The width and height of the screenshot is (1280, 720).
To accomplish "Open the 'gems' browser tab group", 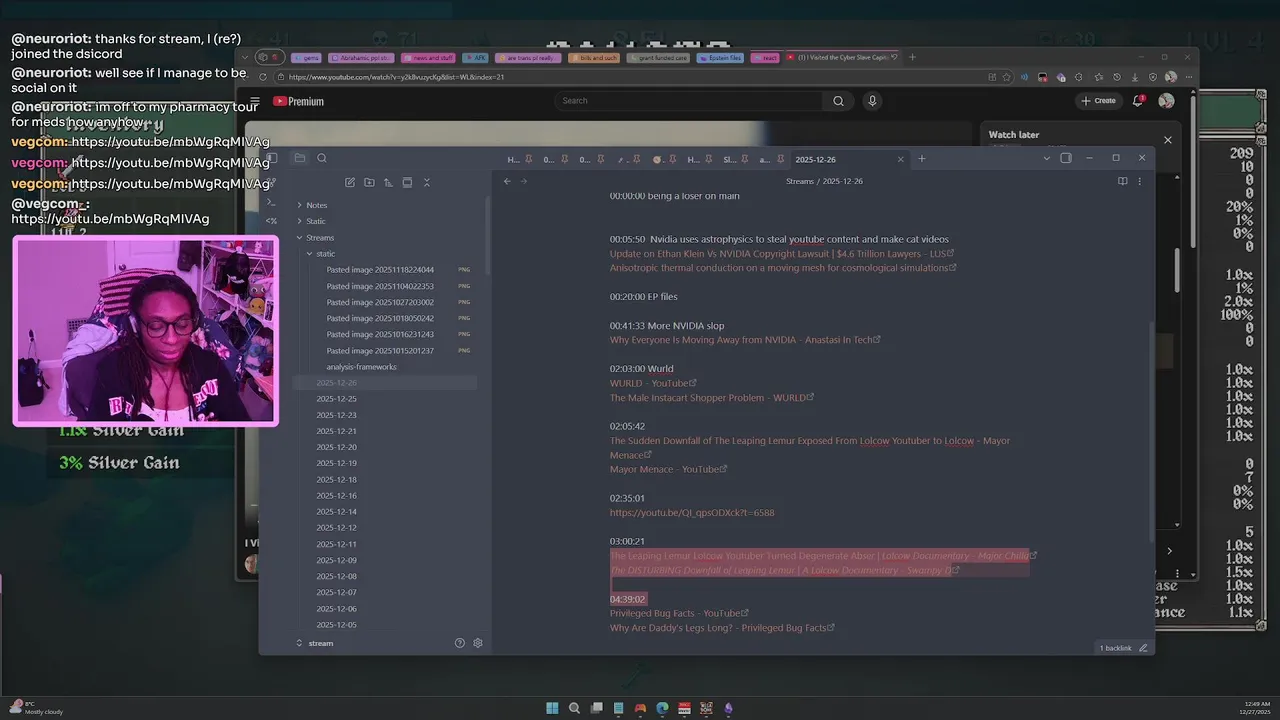I will click(x=306, y=58).
